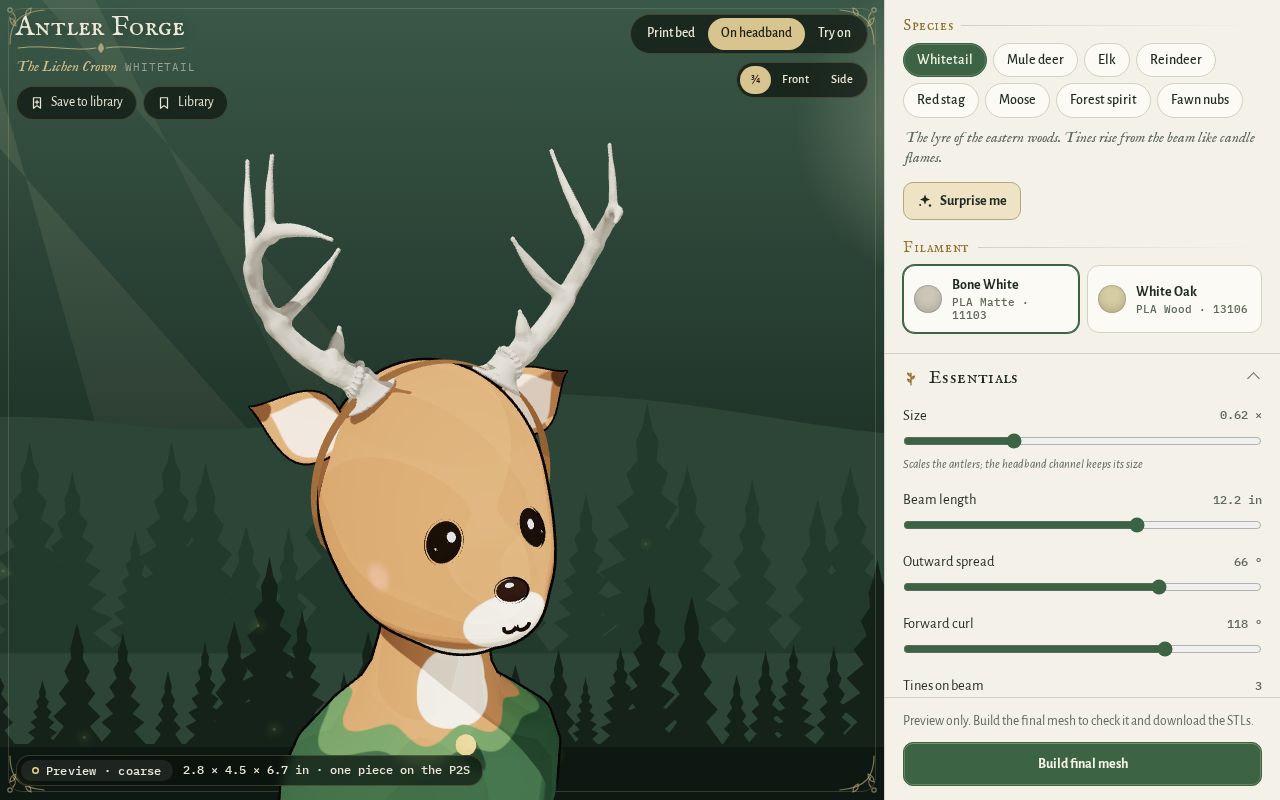Click the Preview · coarse status badge
The width and height of the screenshot is (1280, 800).
pyautogui.click(x=96, y=771)
